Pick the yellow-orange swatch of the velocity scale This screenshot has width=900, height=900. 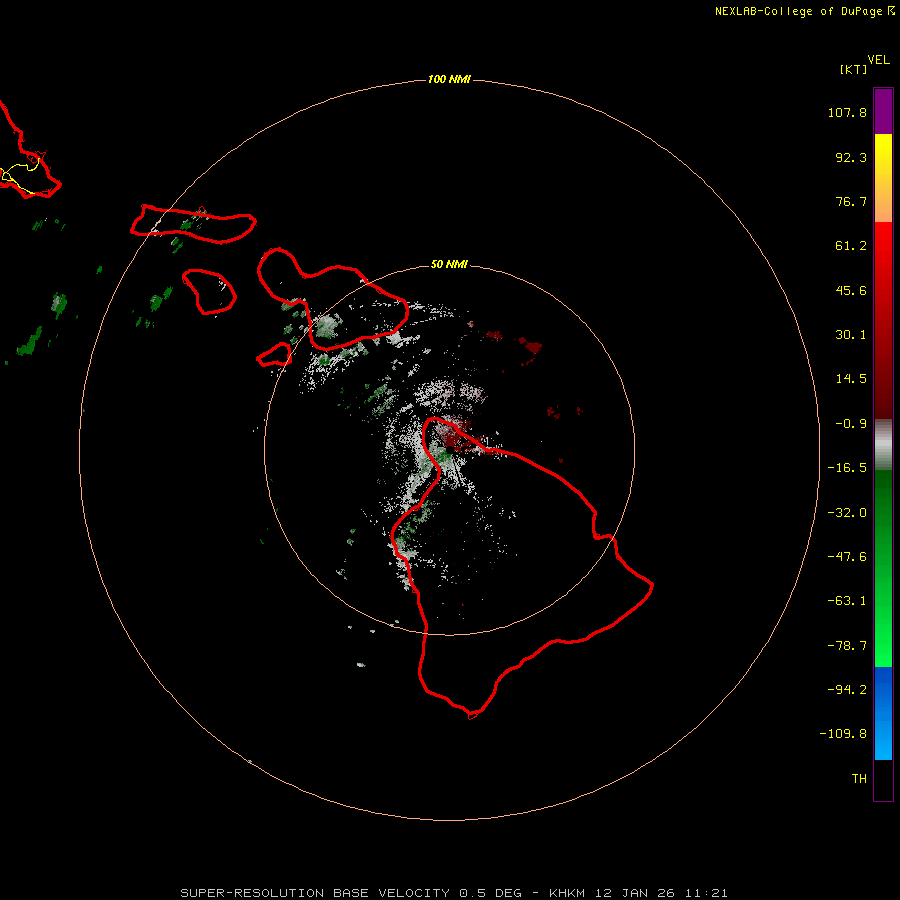(x=883, y=178)
